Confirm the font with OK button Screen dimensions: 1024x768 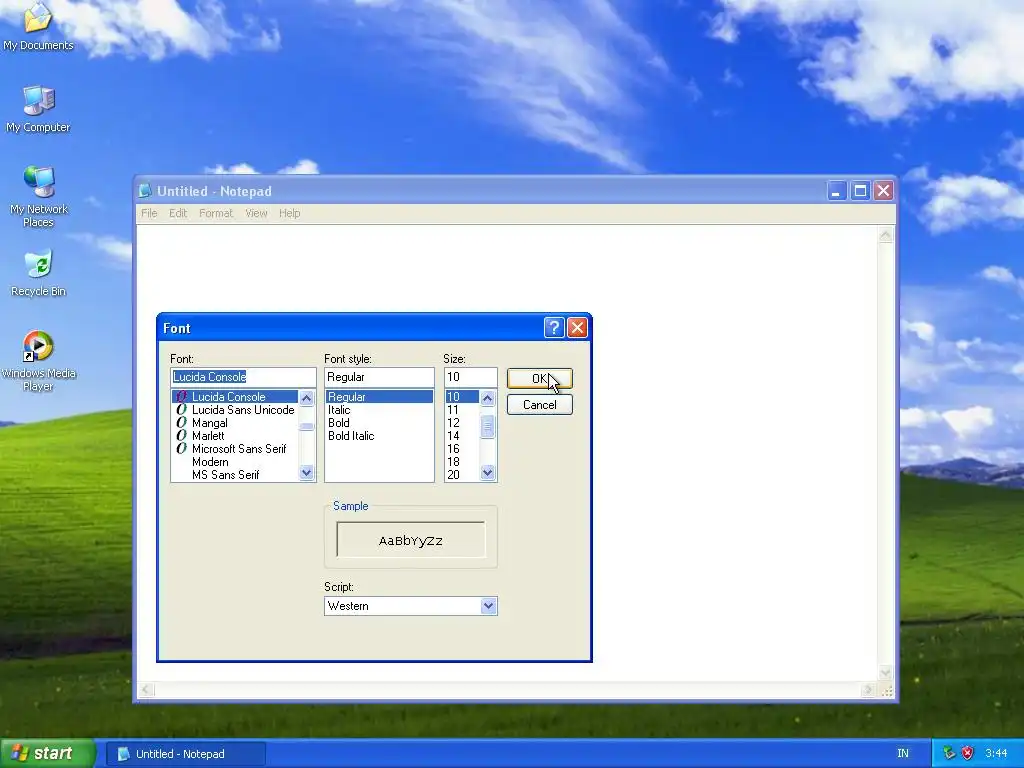[539, 378]
